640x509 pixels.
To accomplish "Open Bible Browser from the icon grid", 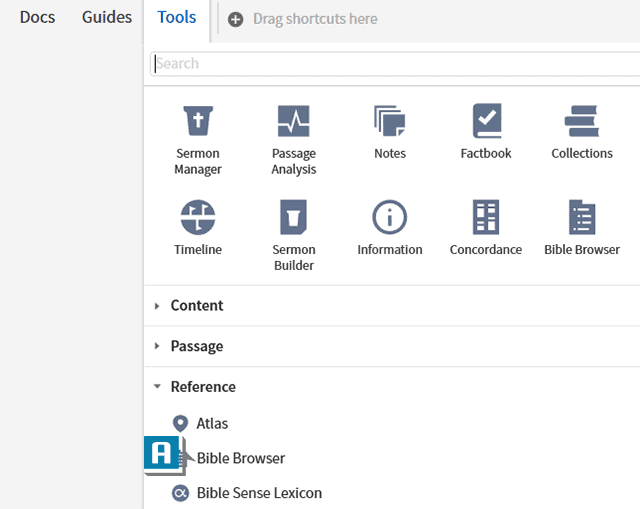I will tap(582, 228).
